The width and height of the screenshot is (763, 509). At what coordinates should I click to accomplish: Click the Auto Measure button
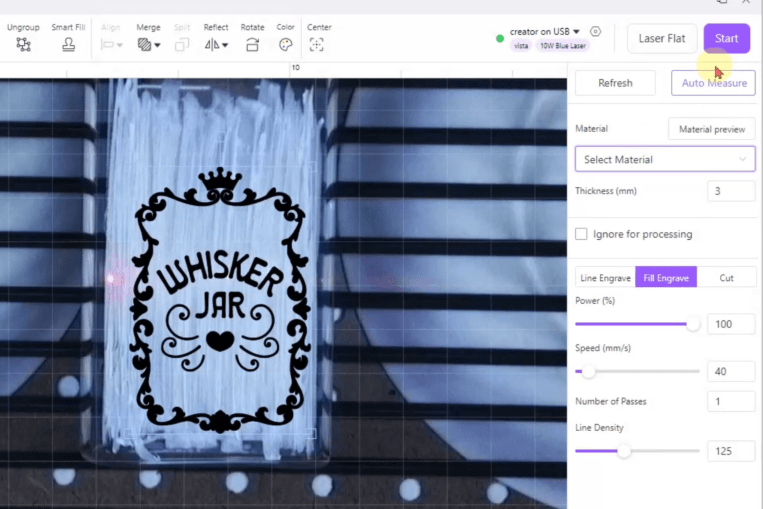point(713,83)
